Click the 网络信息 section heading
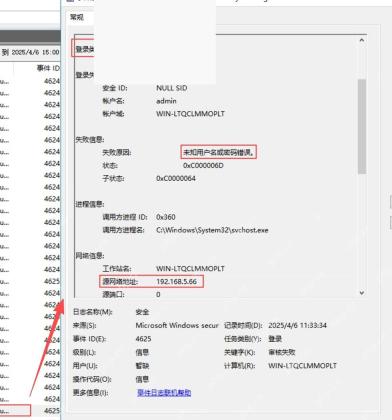The width and height of the screenshot is (392, 420). (90, 256)
